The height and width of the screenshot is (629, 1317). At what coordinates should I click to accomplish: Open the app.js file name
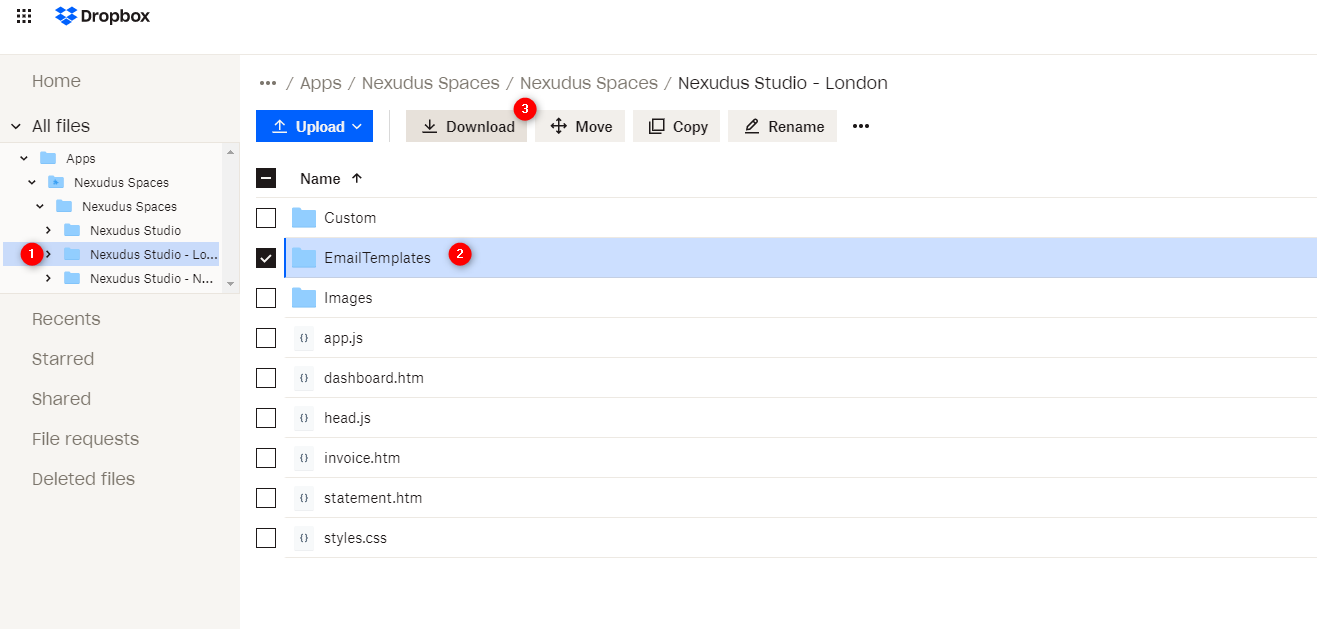coord(343,338)
